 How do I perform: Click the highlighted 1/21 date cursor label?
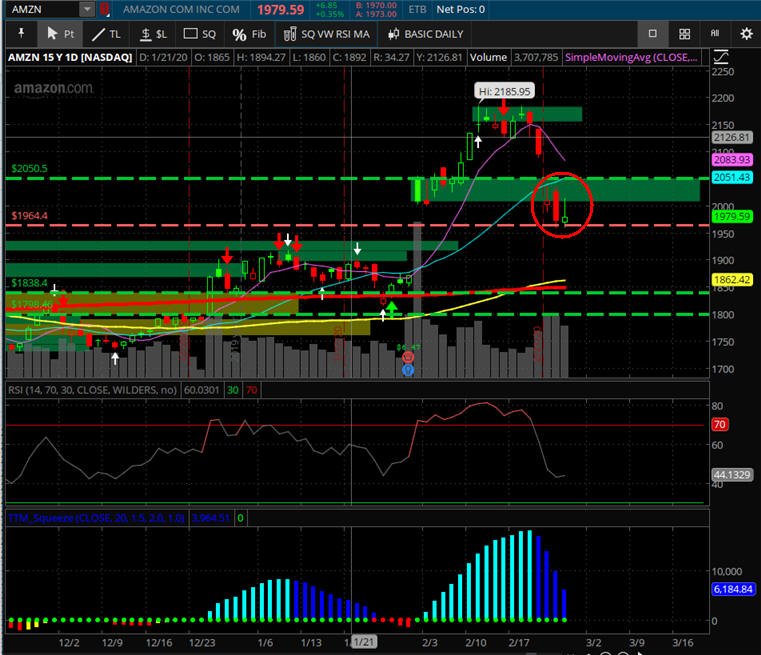tap(364, 642)
